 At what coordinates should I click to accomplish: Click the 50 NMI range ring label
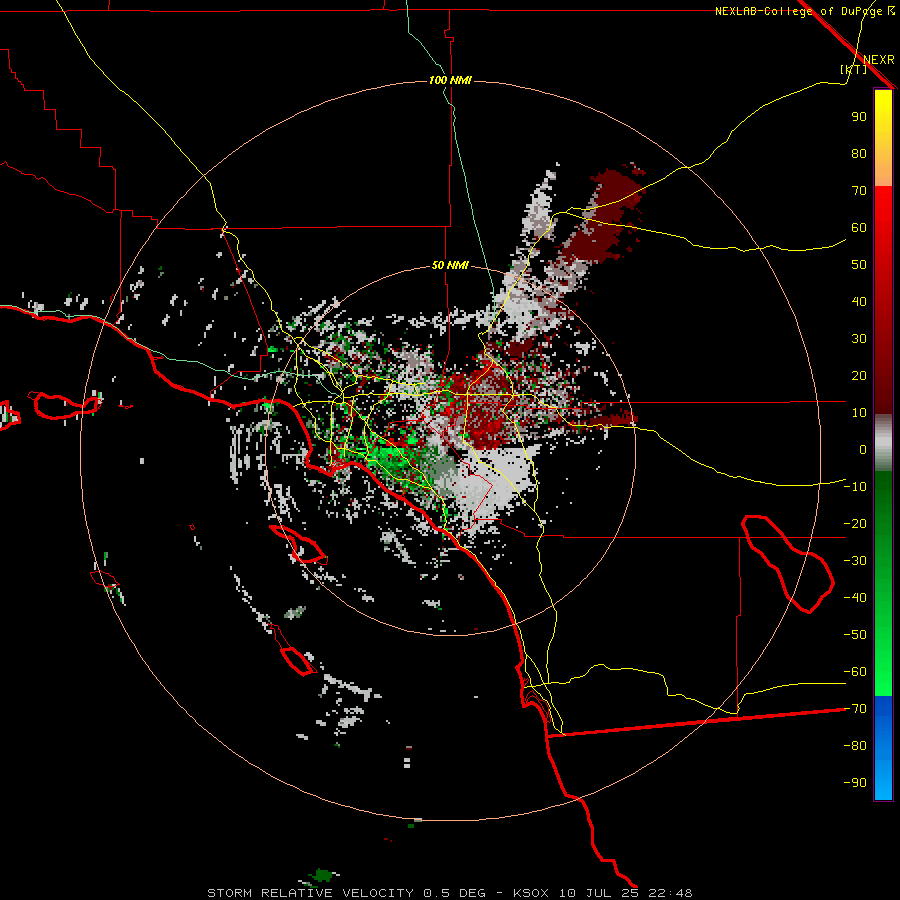click(450, 265)
